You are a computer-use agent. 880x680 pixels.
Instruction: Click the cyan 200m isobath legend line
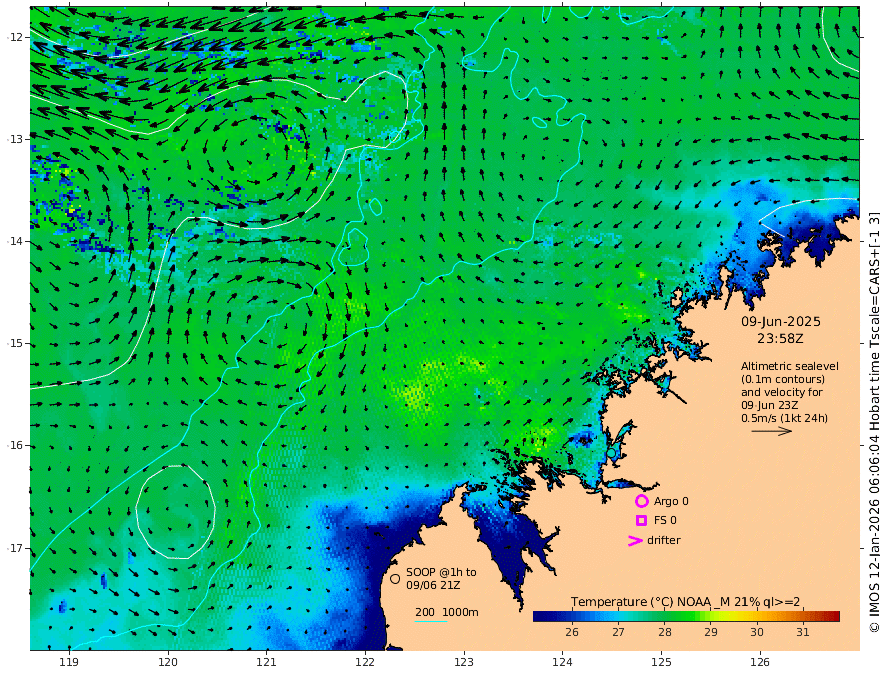coord(430,621)
